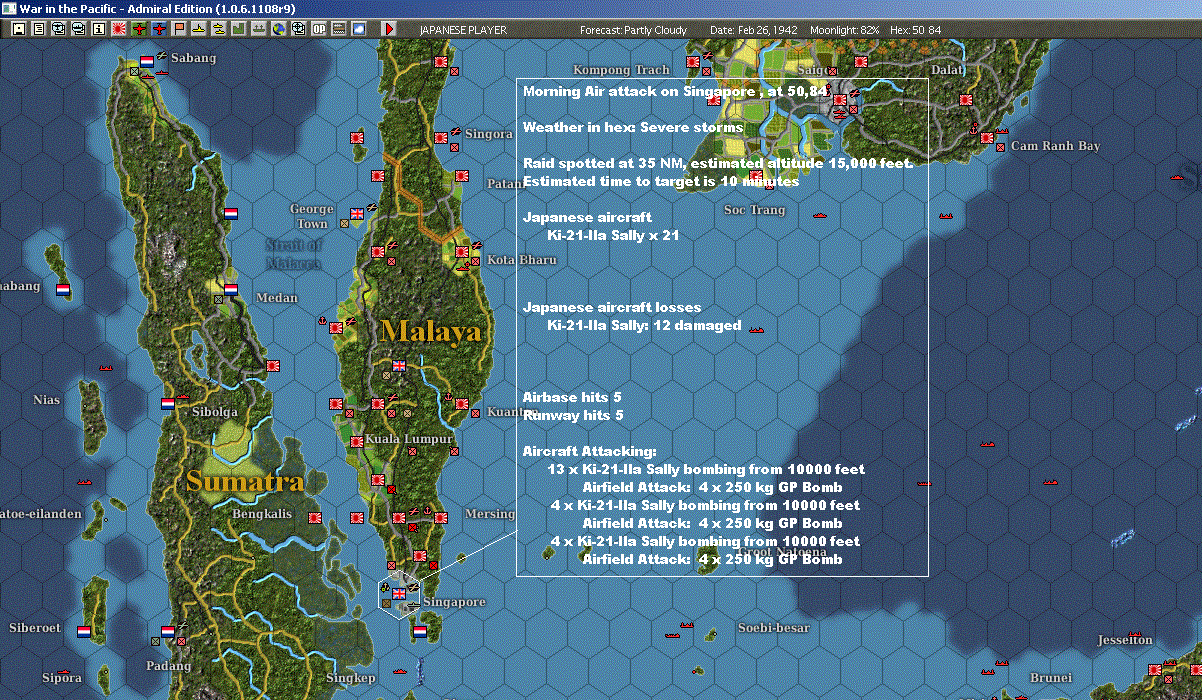Click the 'Medan' map label
Image resolution: width=1202 pixels, height=700 pixels.
coord(277,298)
